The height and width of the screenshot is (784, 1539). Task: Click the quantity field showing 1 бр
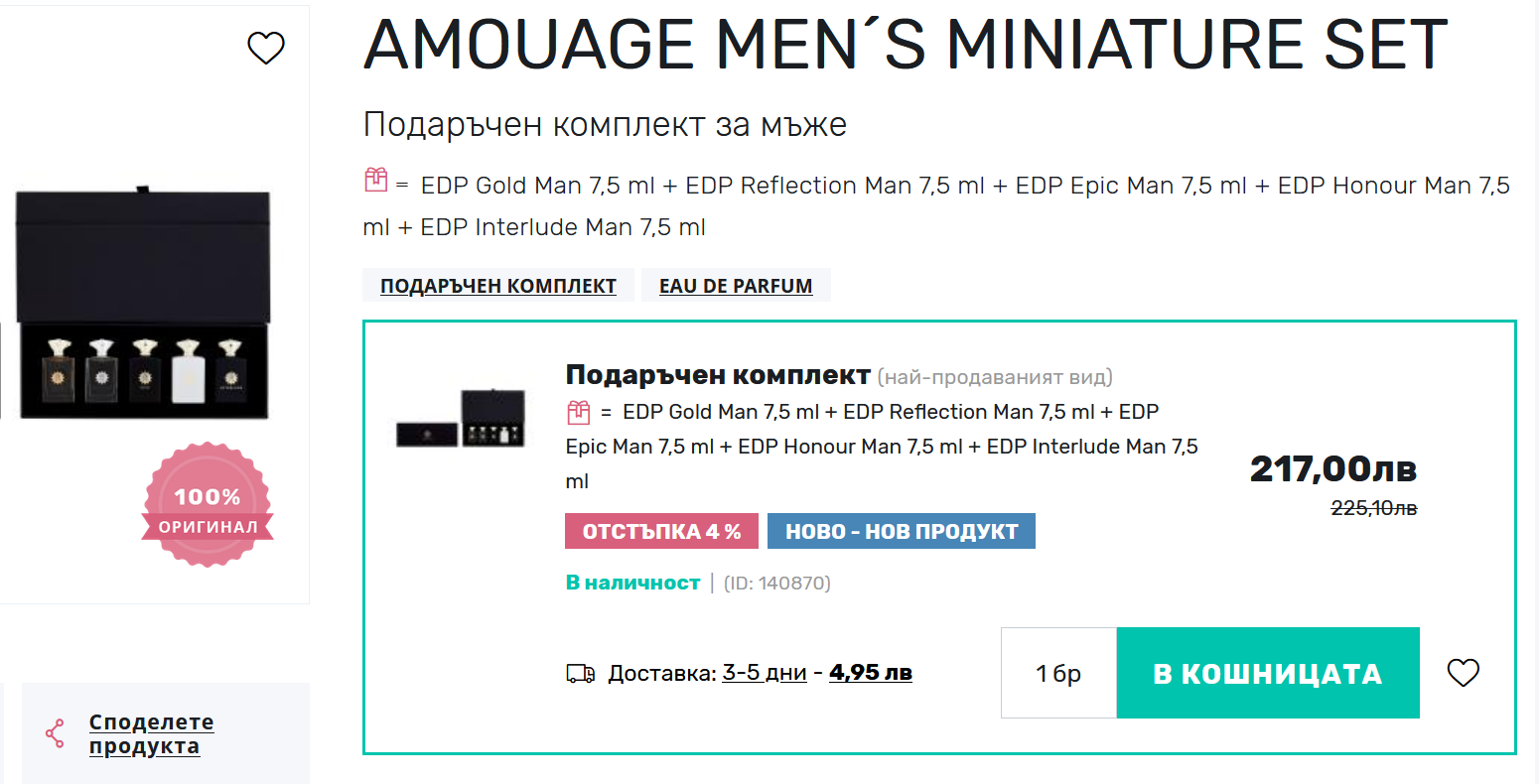[1058, 673]
